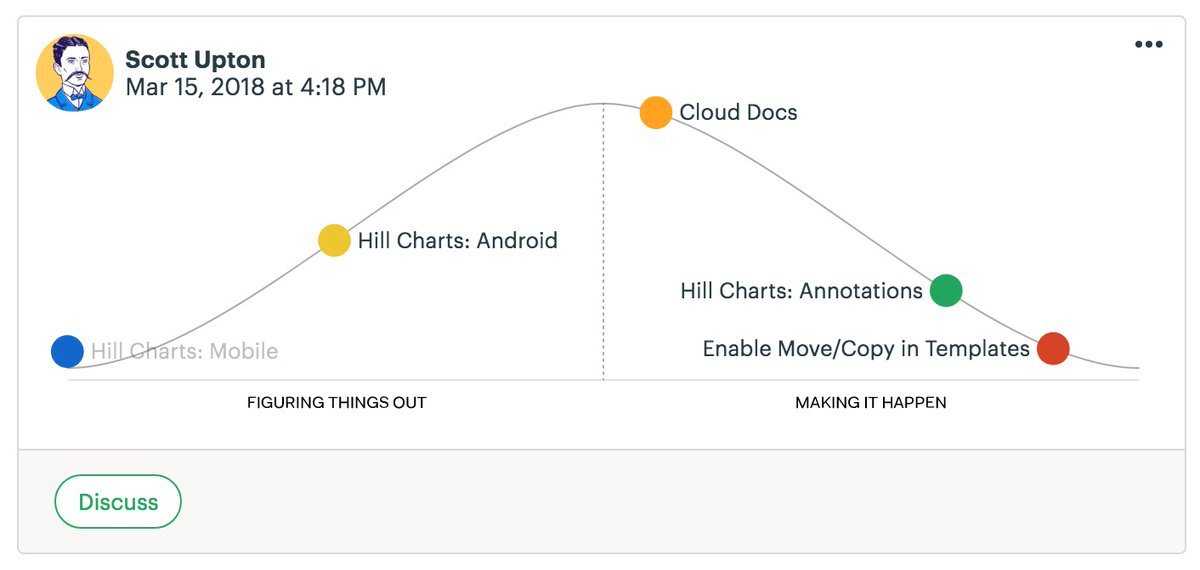Click the Hill Charts: Android label

[458, 241]
